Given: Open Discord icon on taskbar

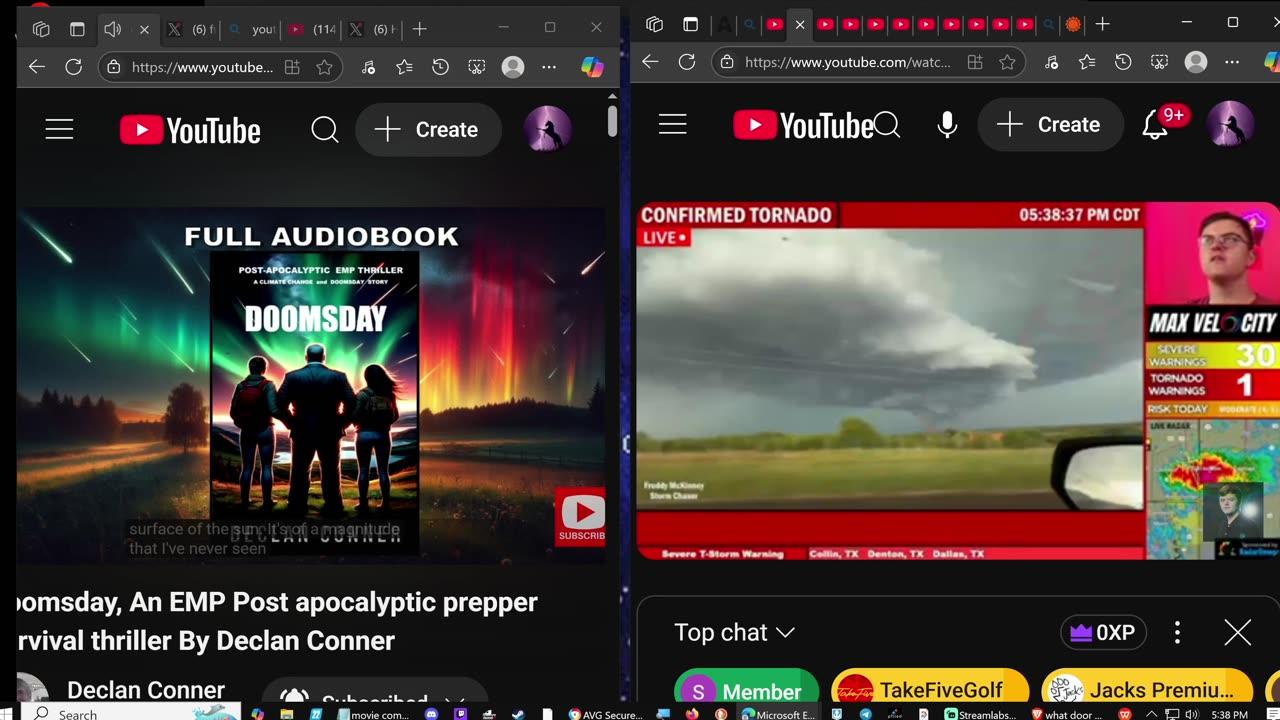Looking at the screenshot, I should (432, 714).
